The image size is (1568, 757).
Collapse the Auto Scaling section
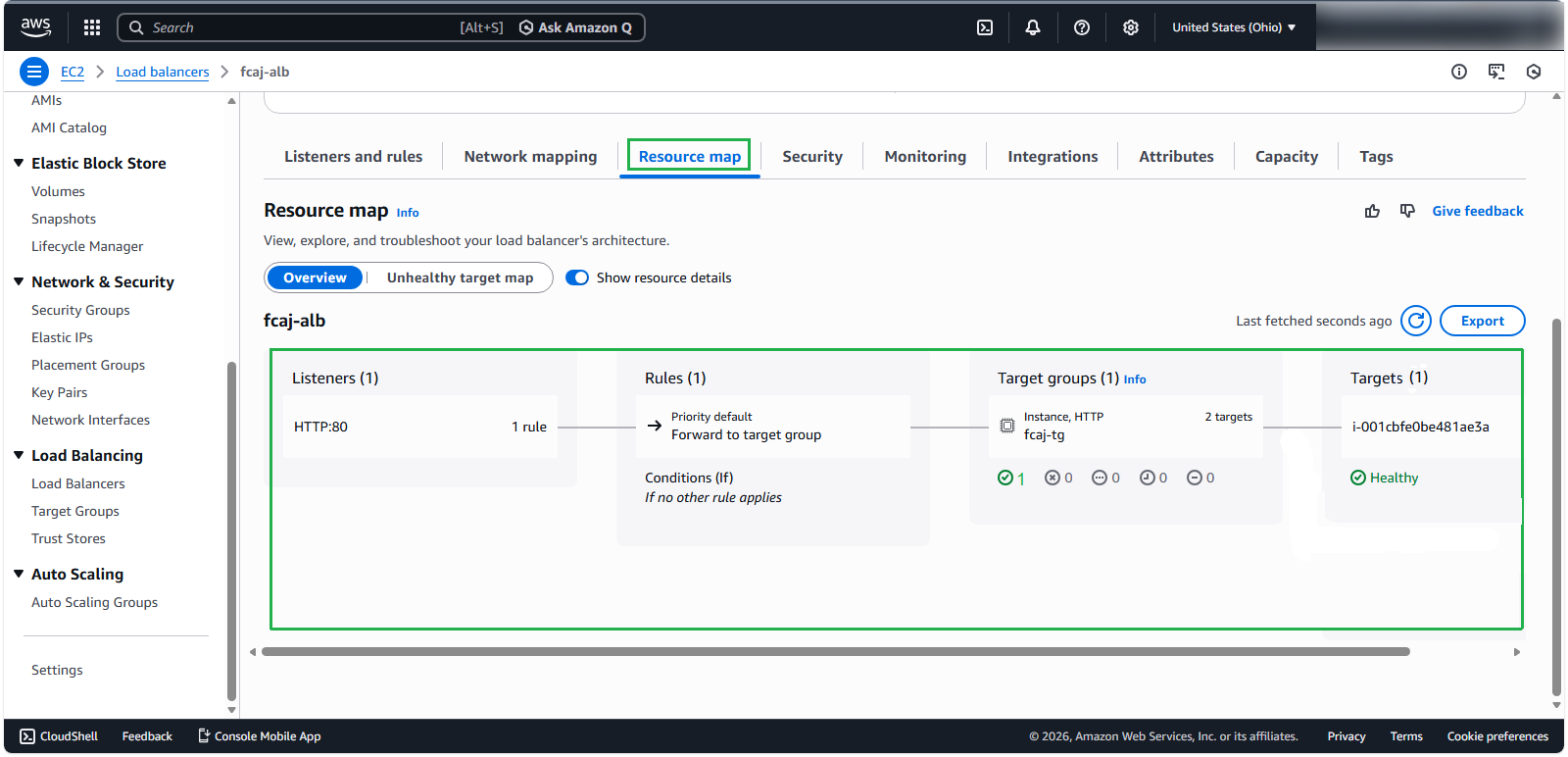[19, 574]
